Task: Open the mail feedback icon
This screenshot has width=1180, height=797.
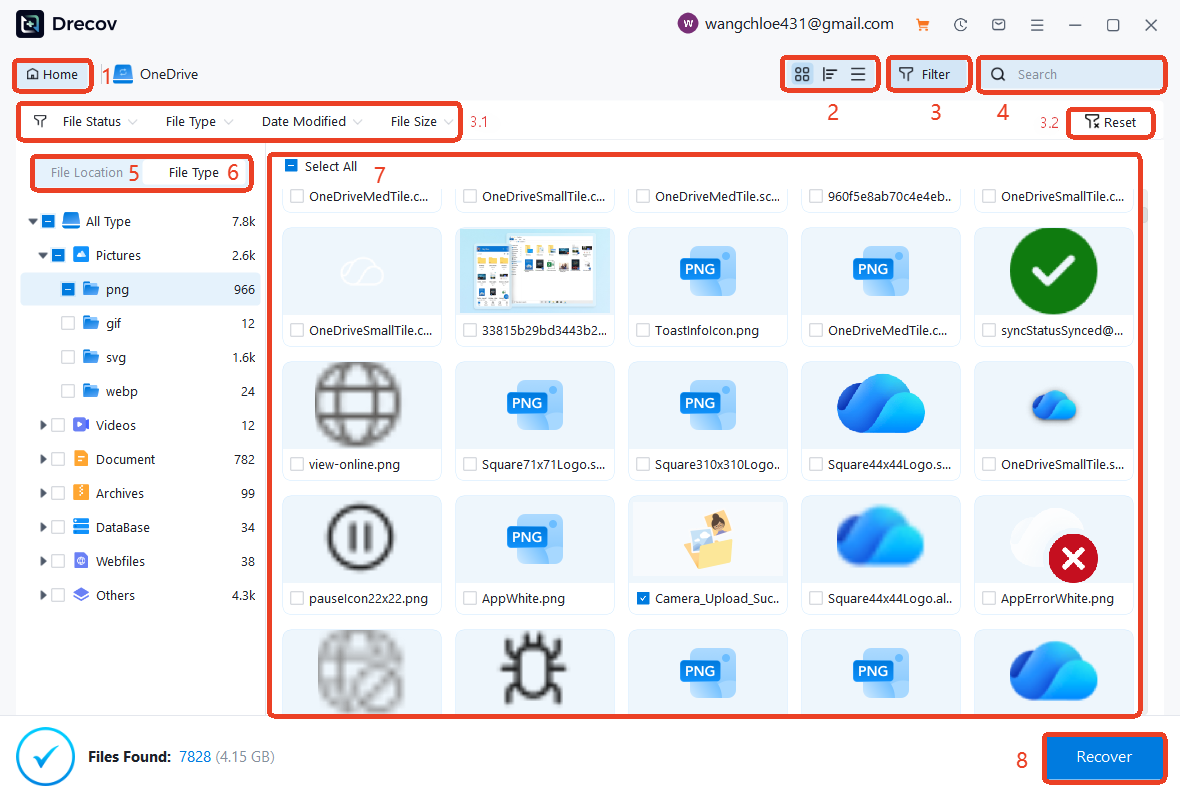Action: coord(998,25)
